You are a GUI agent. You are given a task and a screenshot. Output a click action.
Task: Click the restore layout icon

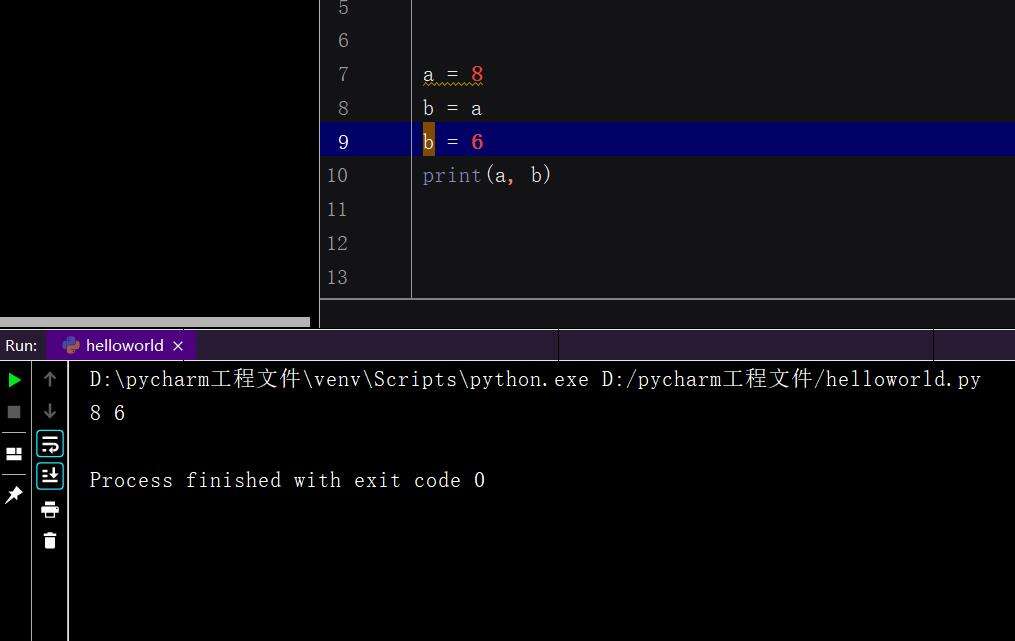(13, 452)
